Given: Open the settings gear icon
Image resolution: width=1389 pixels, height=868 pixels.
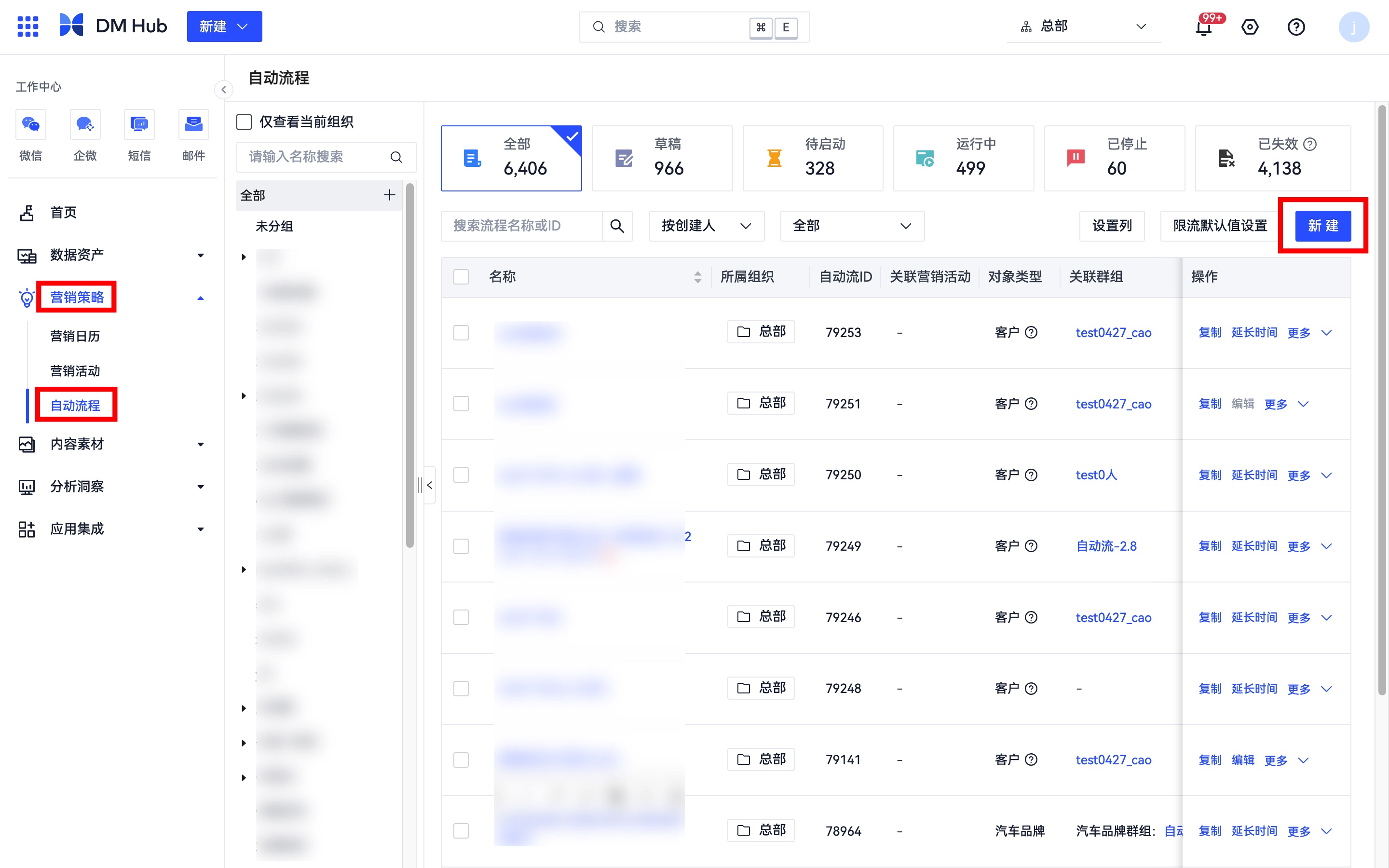Looking at the screenshot, I should point(1250,27).
